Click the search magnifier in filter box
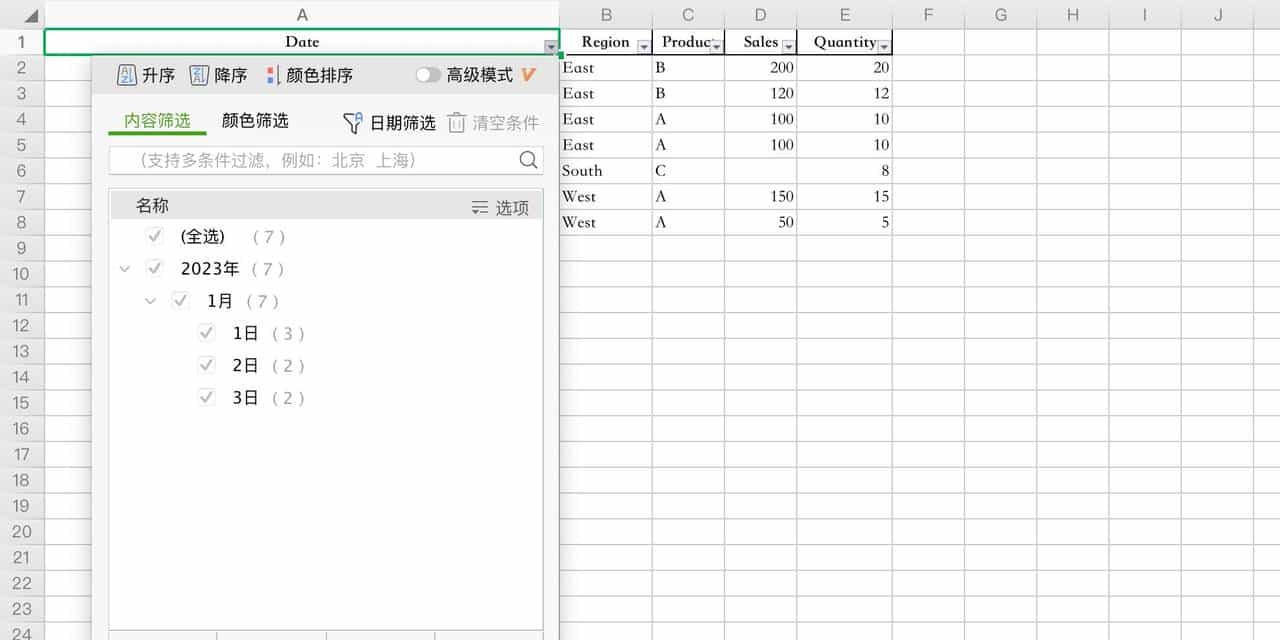The height and width of the screenshot is (640, 1280). (528, 160)
